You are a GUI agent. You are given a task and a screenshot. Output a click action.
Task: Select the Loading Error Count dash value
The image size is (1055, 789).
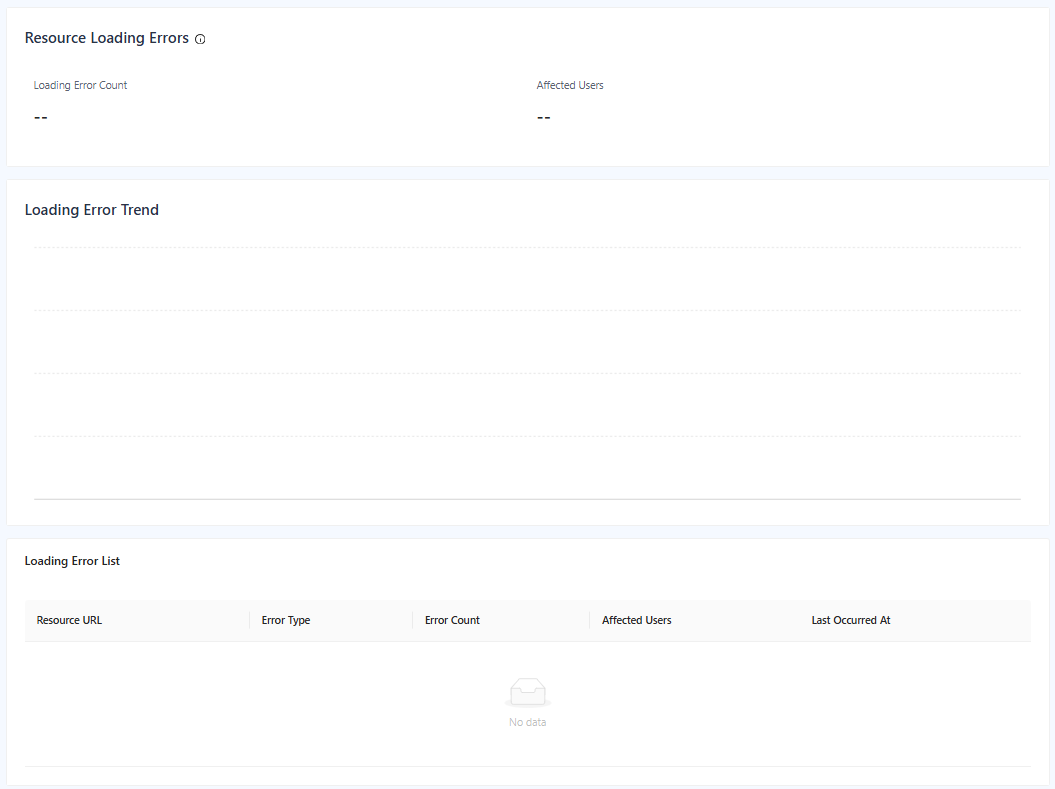40,118
